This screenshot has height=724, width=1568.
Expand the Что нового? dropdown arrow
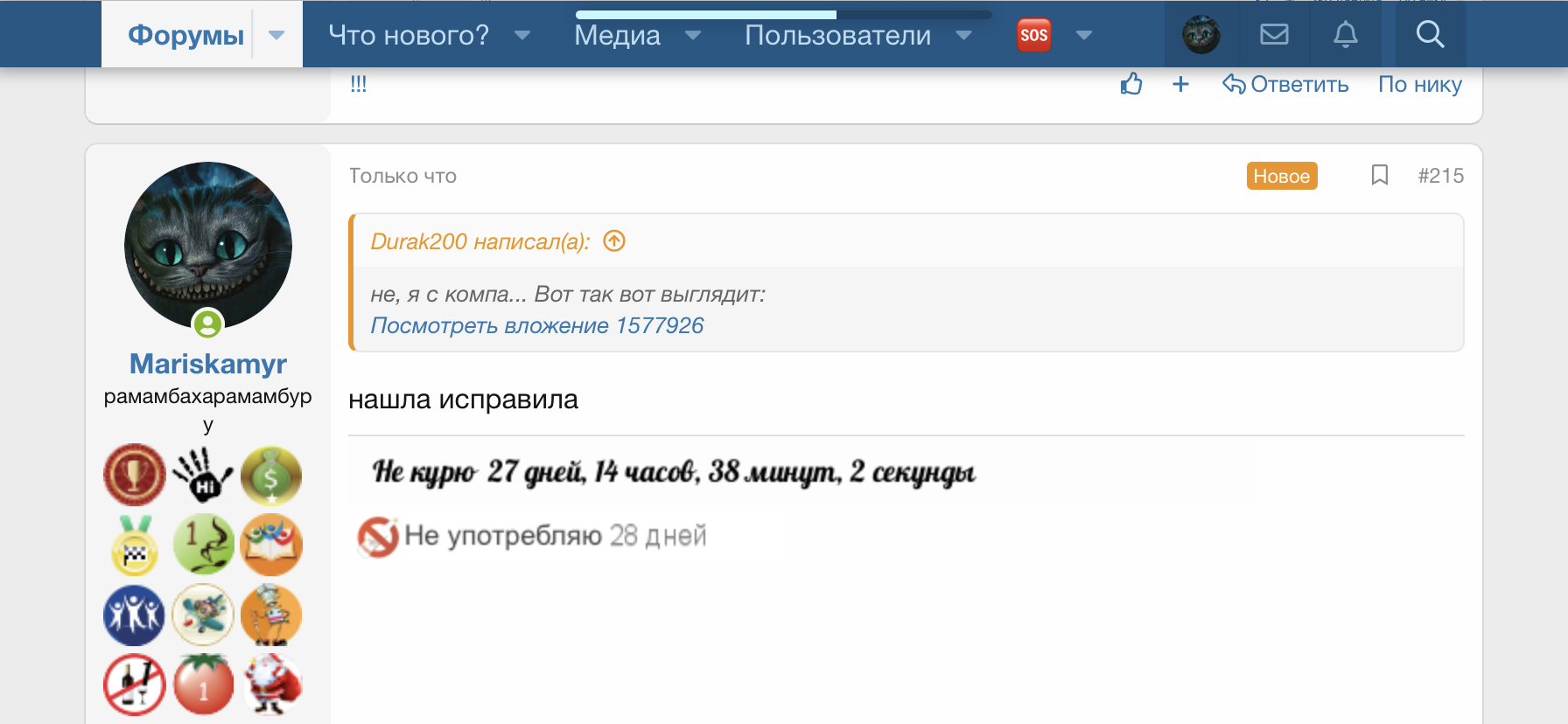[522, 36]
